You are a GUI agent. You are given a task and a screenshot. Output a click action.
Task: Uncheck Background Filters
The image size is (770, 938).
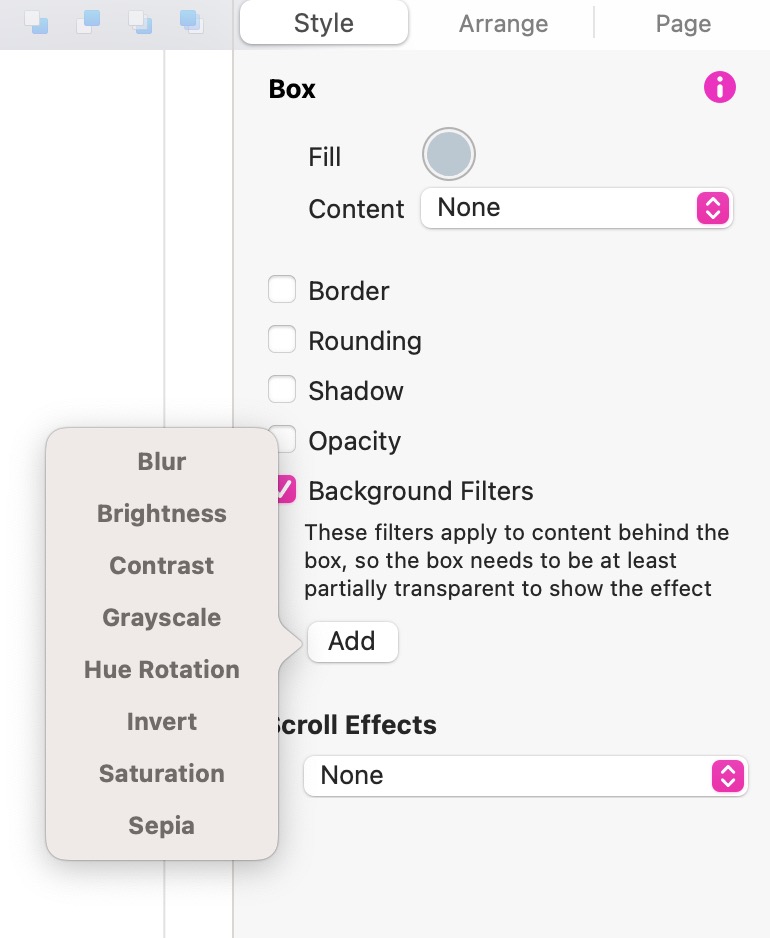[x=286, y=490]
